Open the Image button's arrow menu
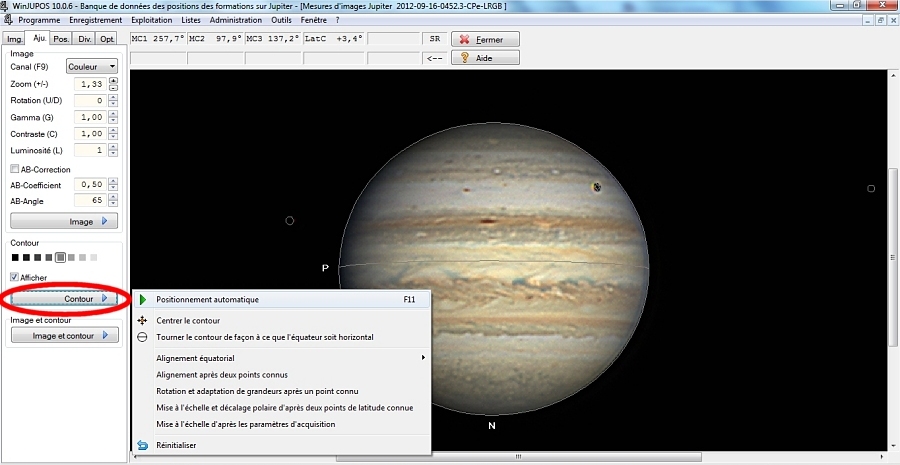900x465 pixels. point(104,221)
